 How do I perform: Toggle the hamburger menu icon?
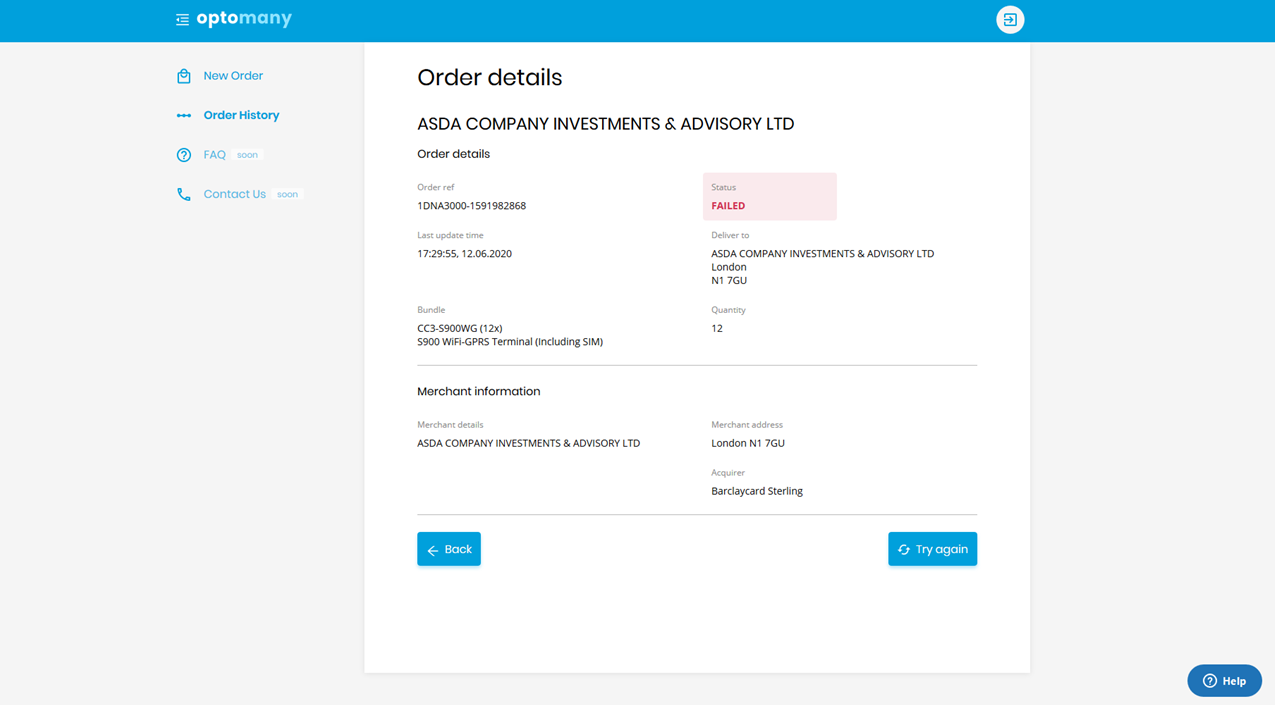(182, 20)
